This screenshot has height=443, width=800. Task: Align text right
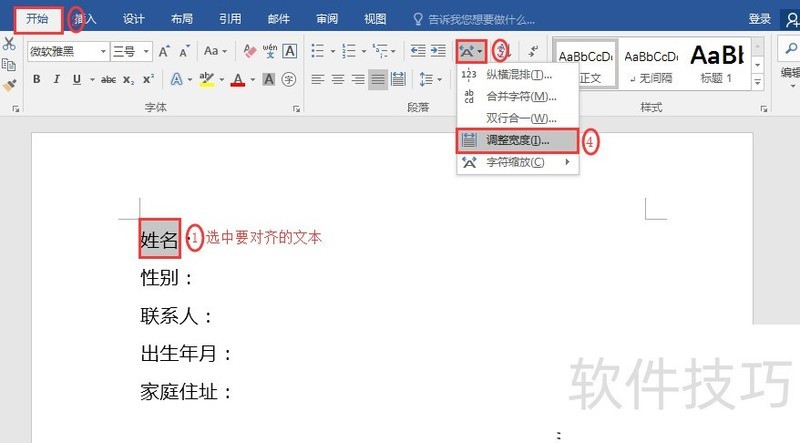[x=358, y=79]
